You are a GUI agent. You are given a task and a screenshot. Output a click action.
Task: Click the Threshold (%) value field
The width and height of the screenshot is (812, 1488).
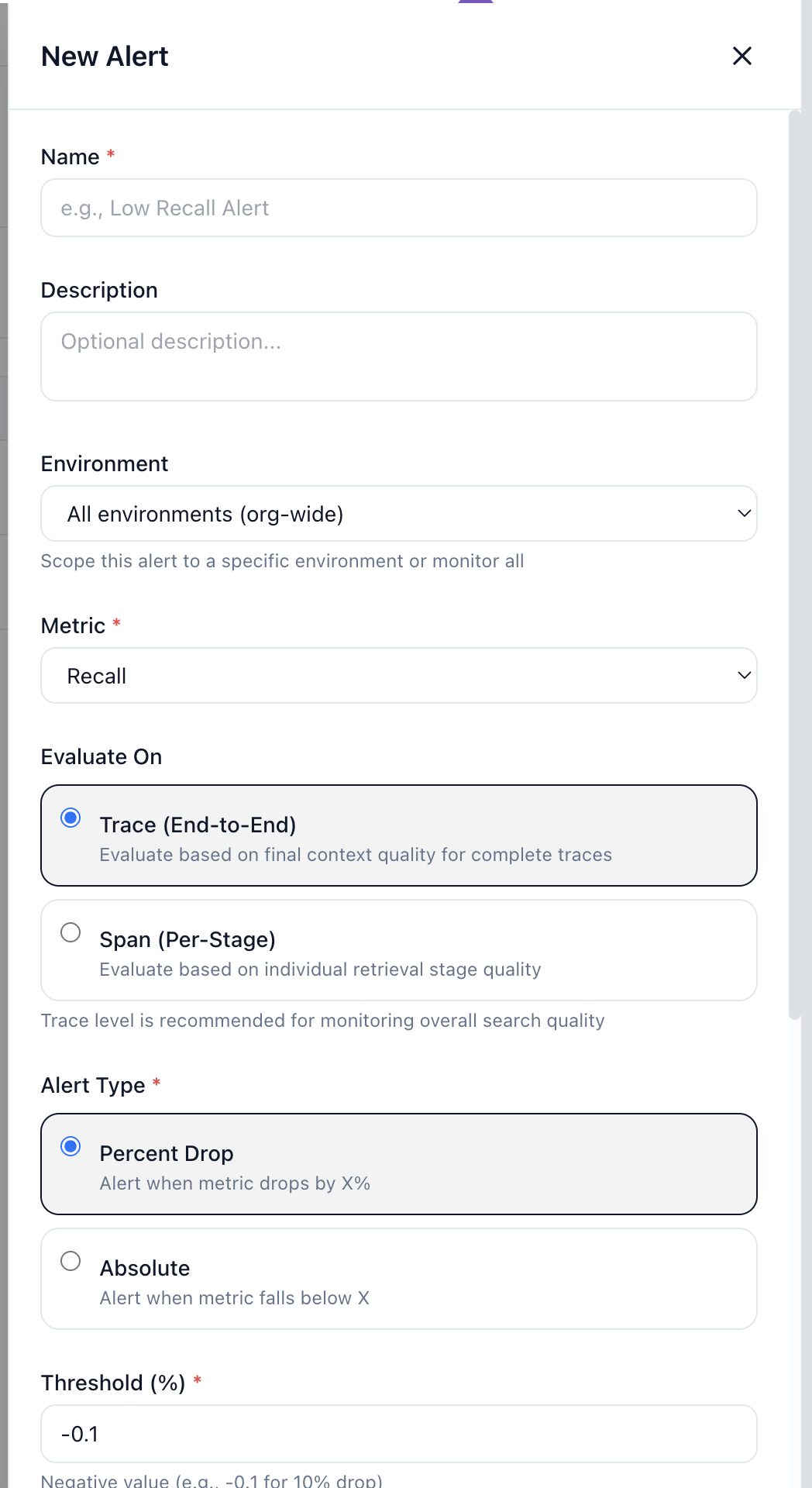coord(398,1434)
